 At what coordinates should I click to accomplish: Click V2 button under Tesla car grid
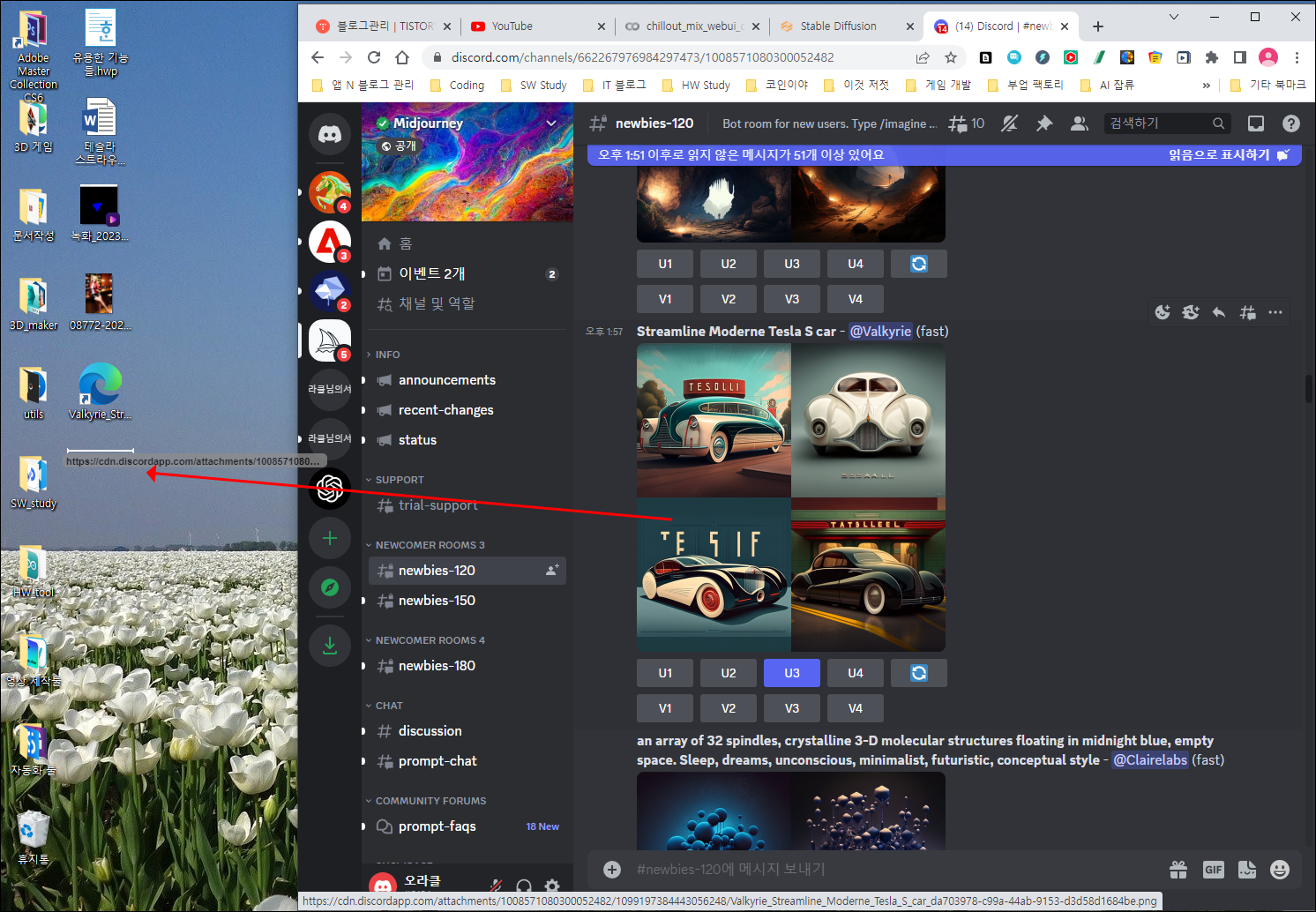tap(729, 708)
